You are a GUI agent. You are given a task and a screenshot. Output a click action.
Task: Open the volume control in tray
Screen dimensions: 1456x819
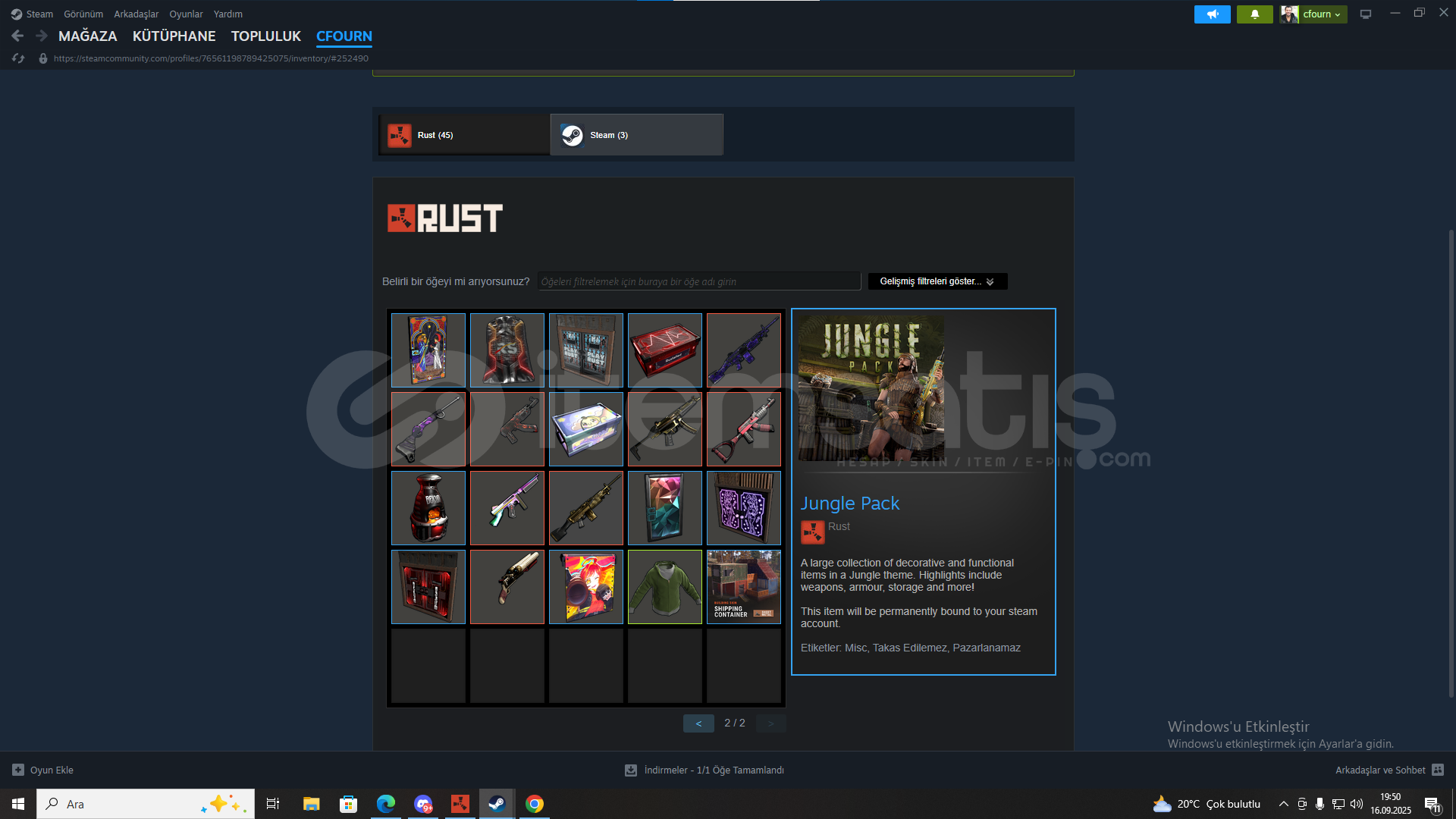1357,804
